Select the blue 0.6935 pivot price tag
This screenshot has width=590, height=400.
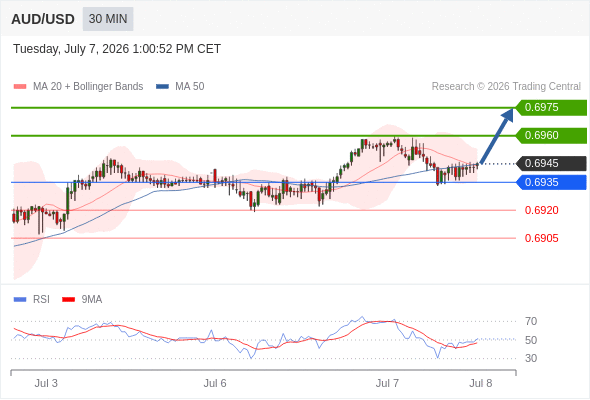[x=551, y=183]
